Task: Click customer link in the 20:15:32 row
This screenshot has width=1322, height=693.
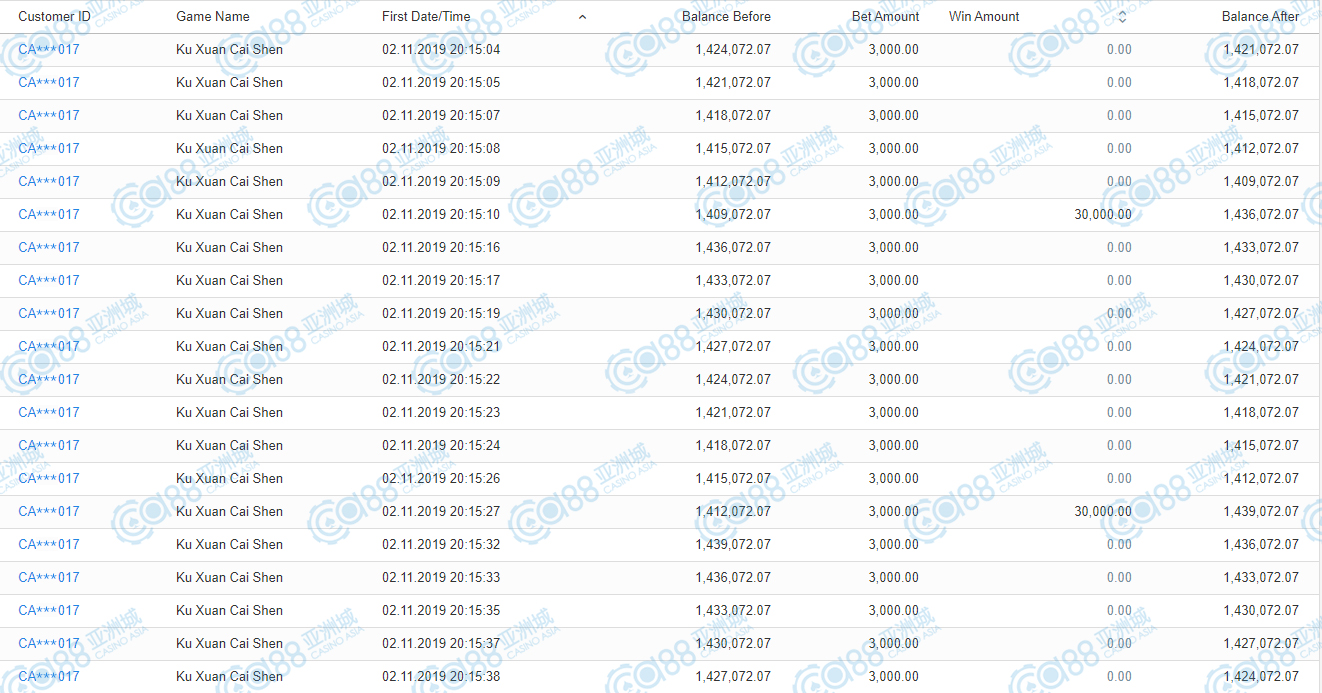Action: 49,544
